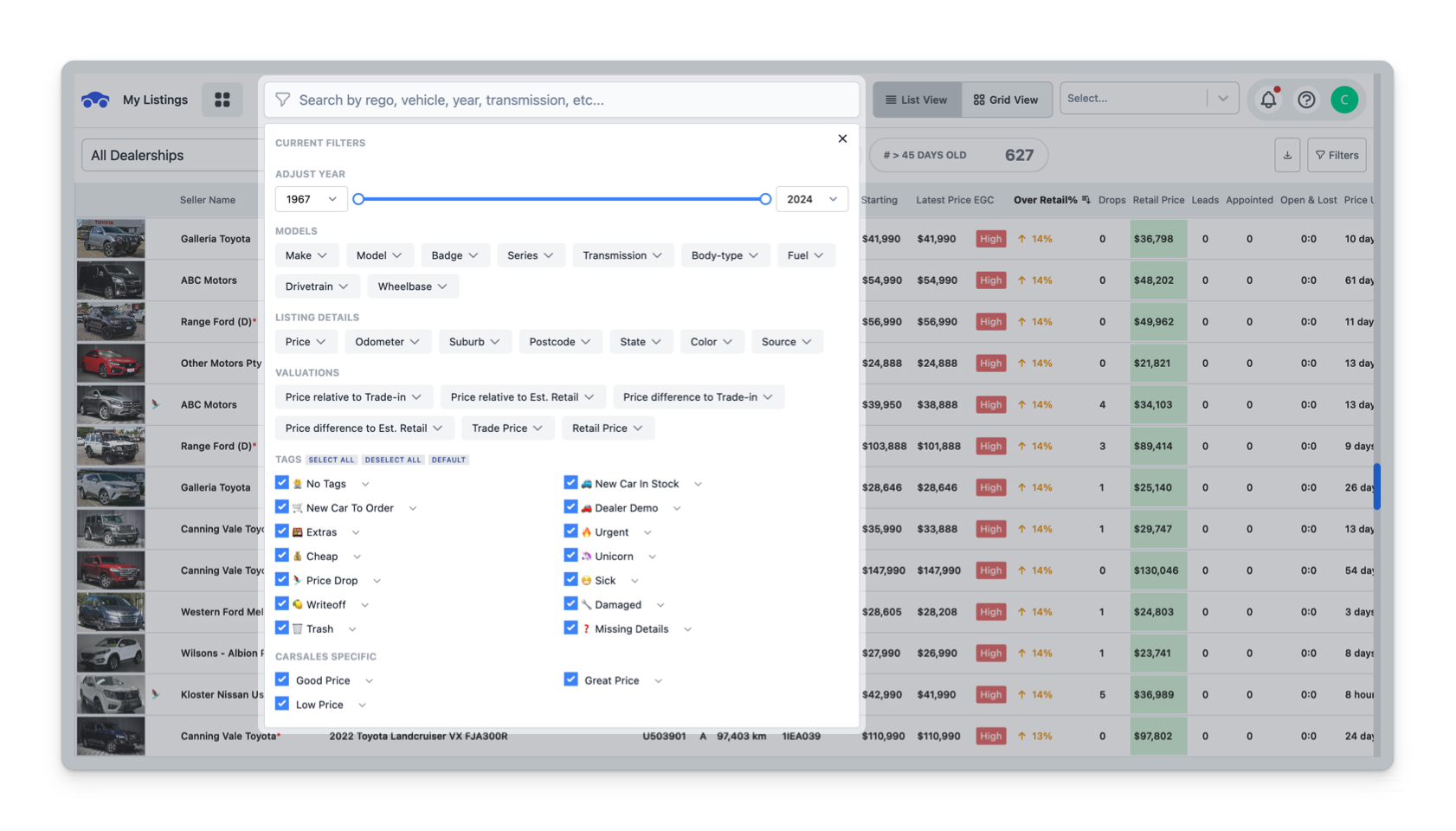Click the download icon button

point(1287,155)
